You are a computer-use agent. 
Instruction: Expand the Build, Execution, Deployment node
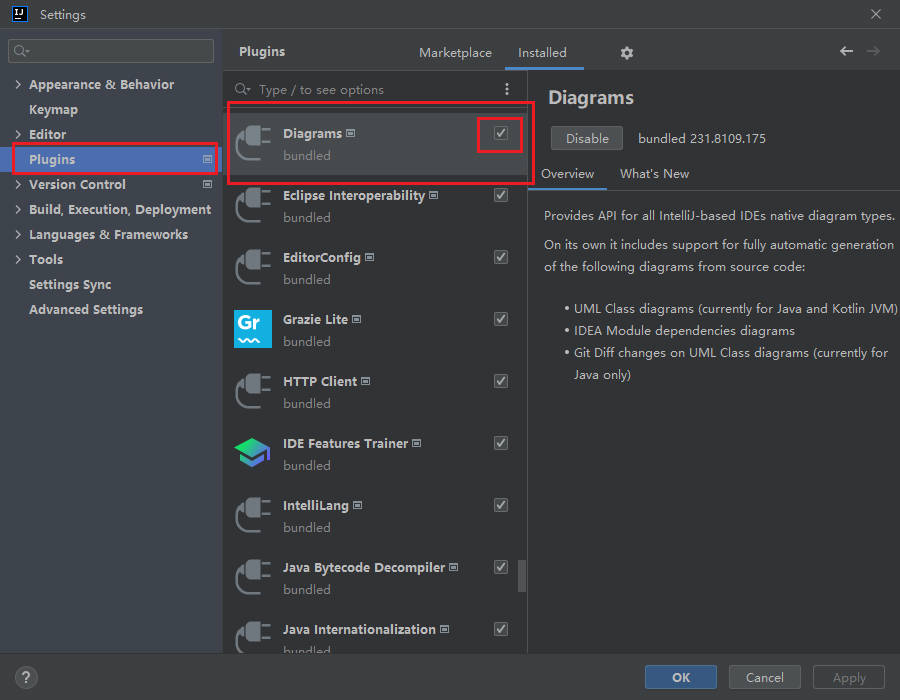point(18,210)
